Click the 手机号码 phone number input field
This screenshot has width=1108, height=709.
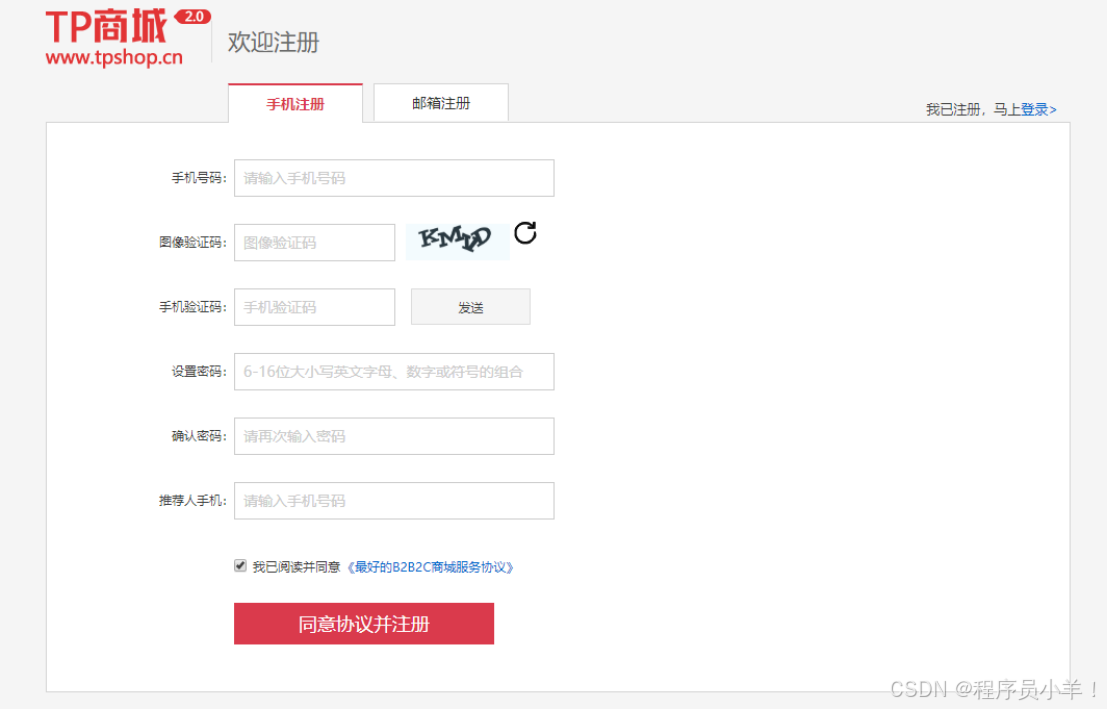click(393, 177)
